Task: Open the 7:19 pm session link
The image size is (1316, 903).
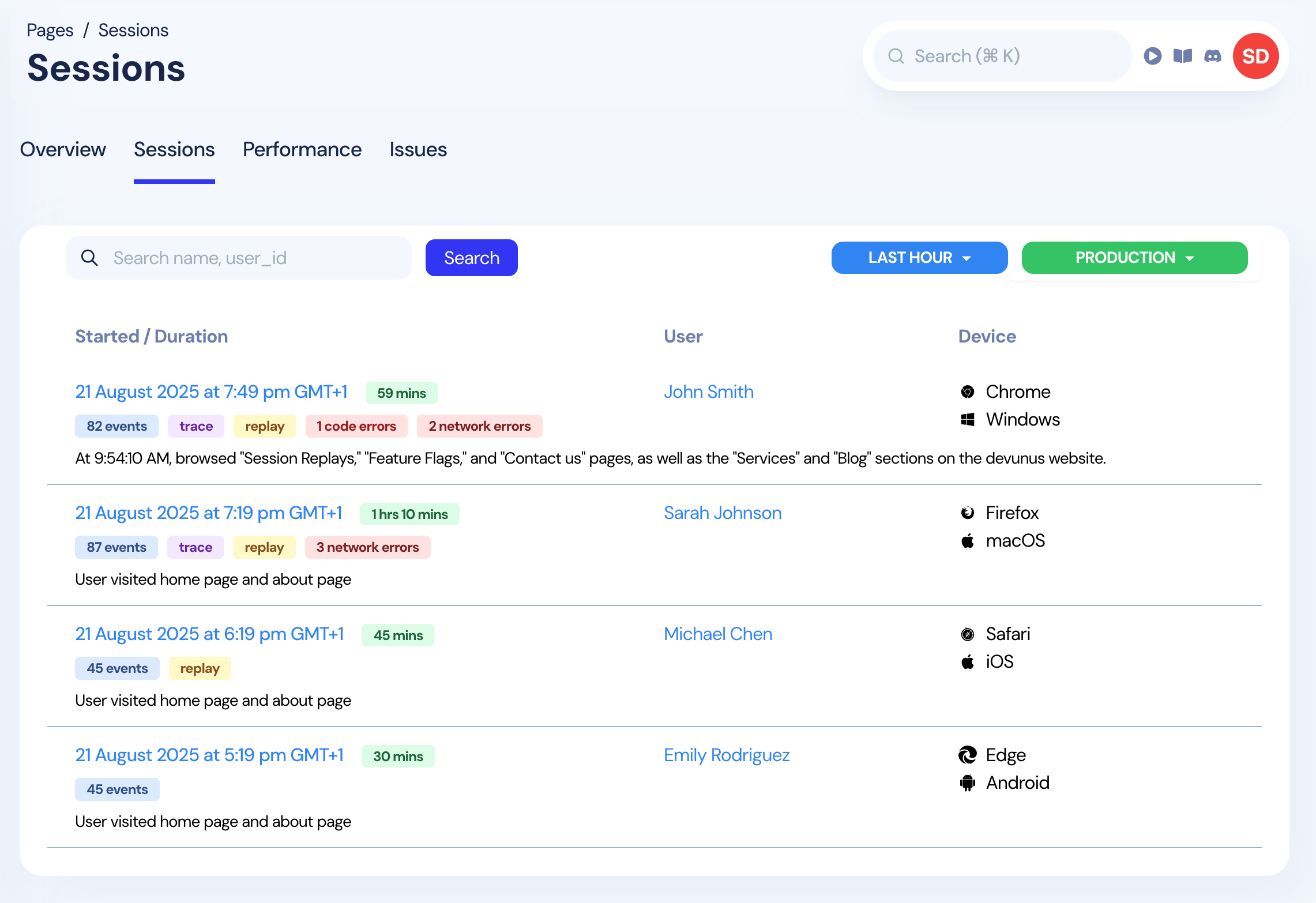Action: click(209, 513)
